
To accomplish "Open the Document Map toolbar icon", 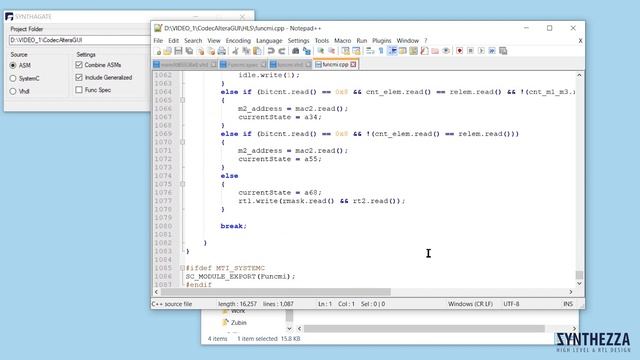I will click(x=403, y=51).
